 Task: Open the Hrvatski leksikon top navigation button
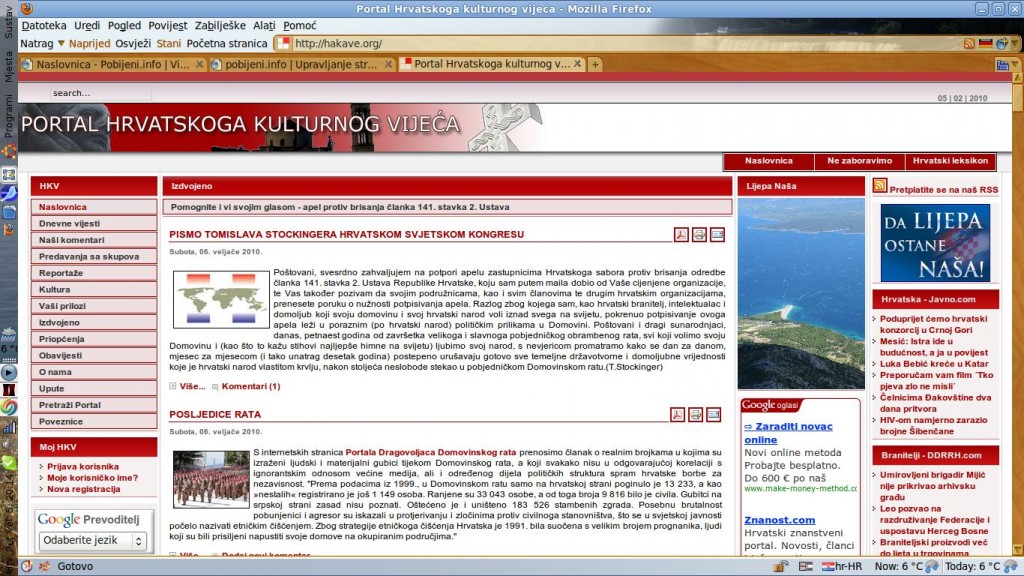pos(950,161)
